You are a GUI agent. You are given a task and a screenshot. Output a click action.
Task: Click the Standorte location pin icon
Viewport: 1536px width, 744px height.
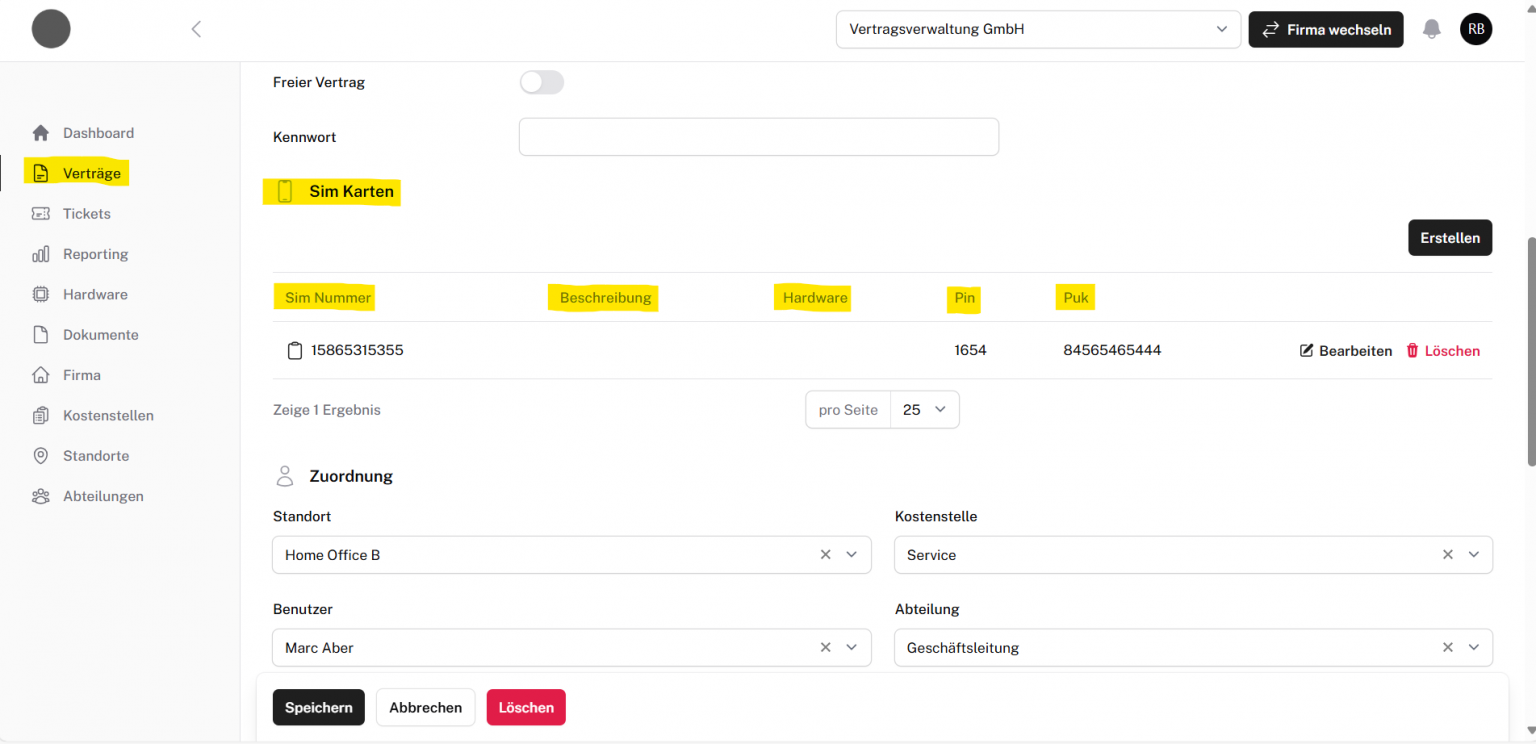(41, 456)
